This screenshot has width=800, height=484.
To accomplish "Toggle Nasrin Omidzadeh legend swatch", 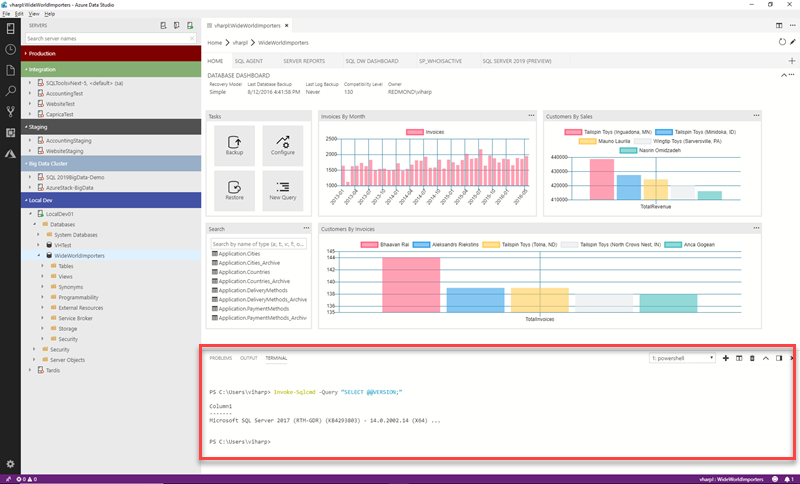I will click(628, 150).
